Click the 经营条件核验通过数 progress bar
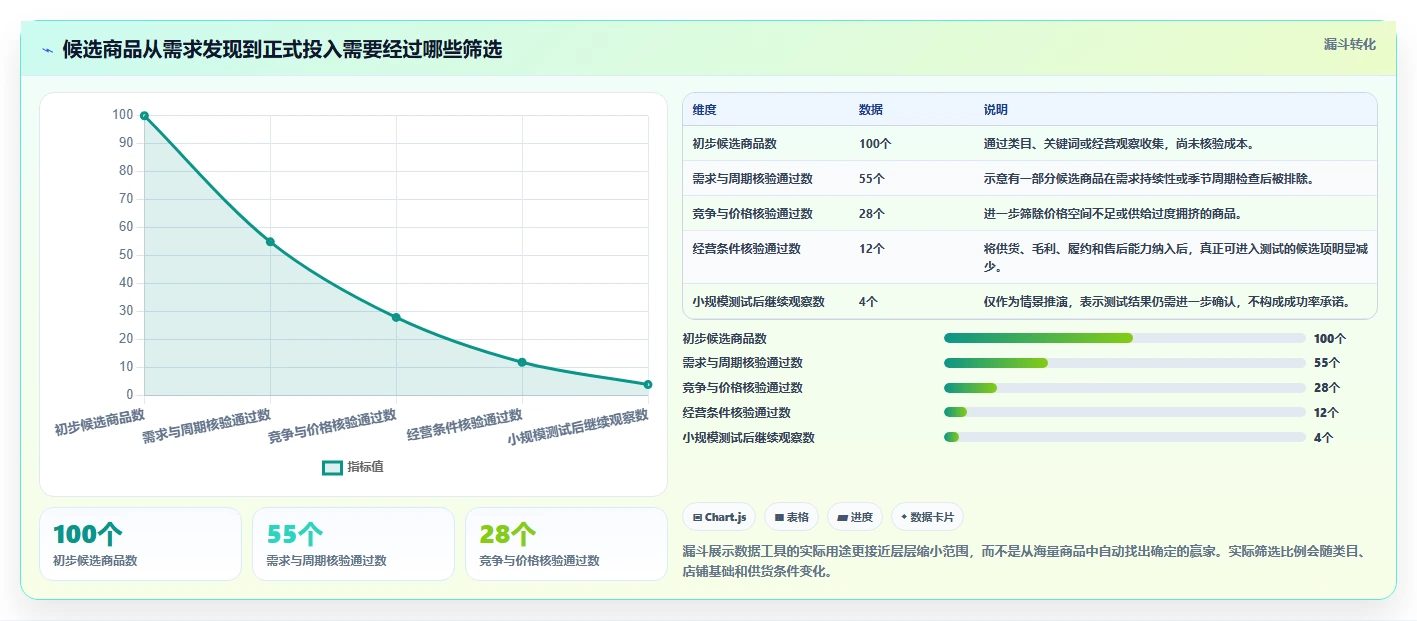Screen dimensions: 1417x621 [1125, 412]
